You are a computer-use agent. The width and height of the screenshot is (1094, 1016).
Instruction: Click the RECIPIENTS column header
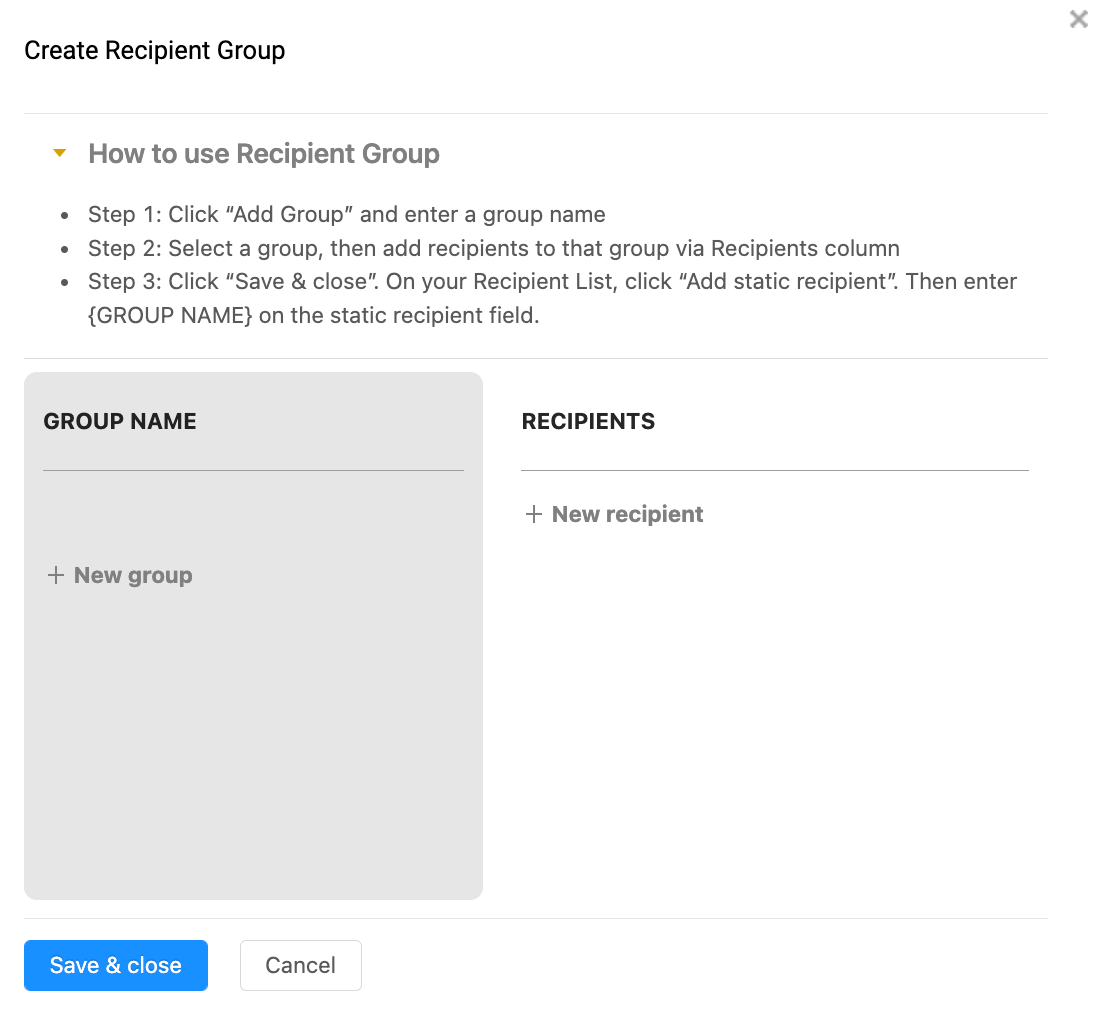click(x=588, y=421)
